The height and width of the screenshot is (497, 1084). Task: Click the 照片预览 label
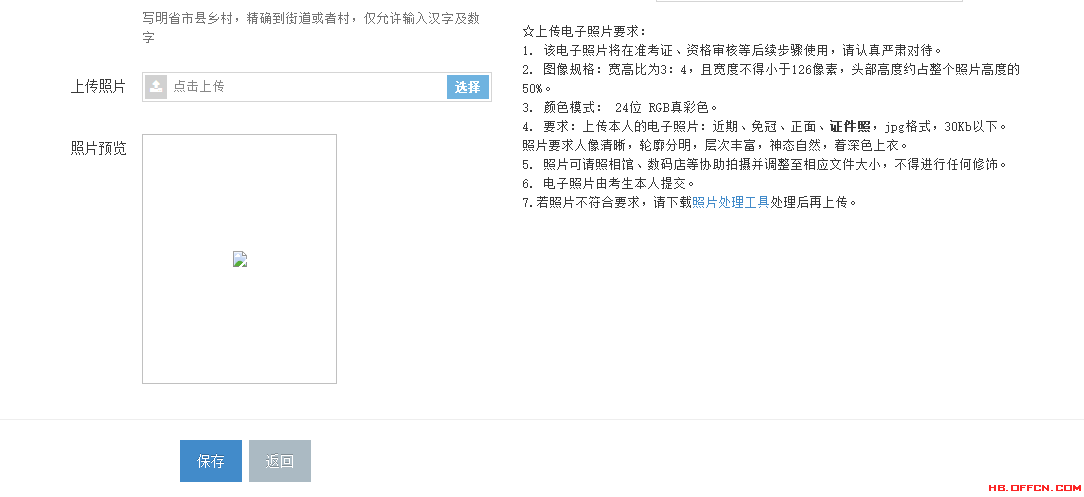tap(98, 149)
